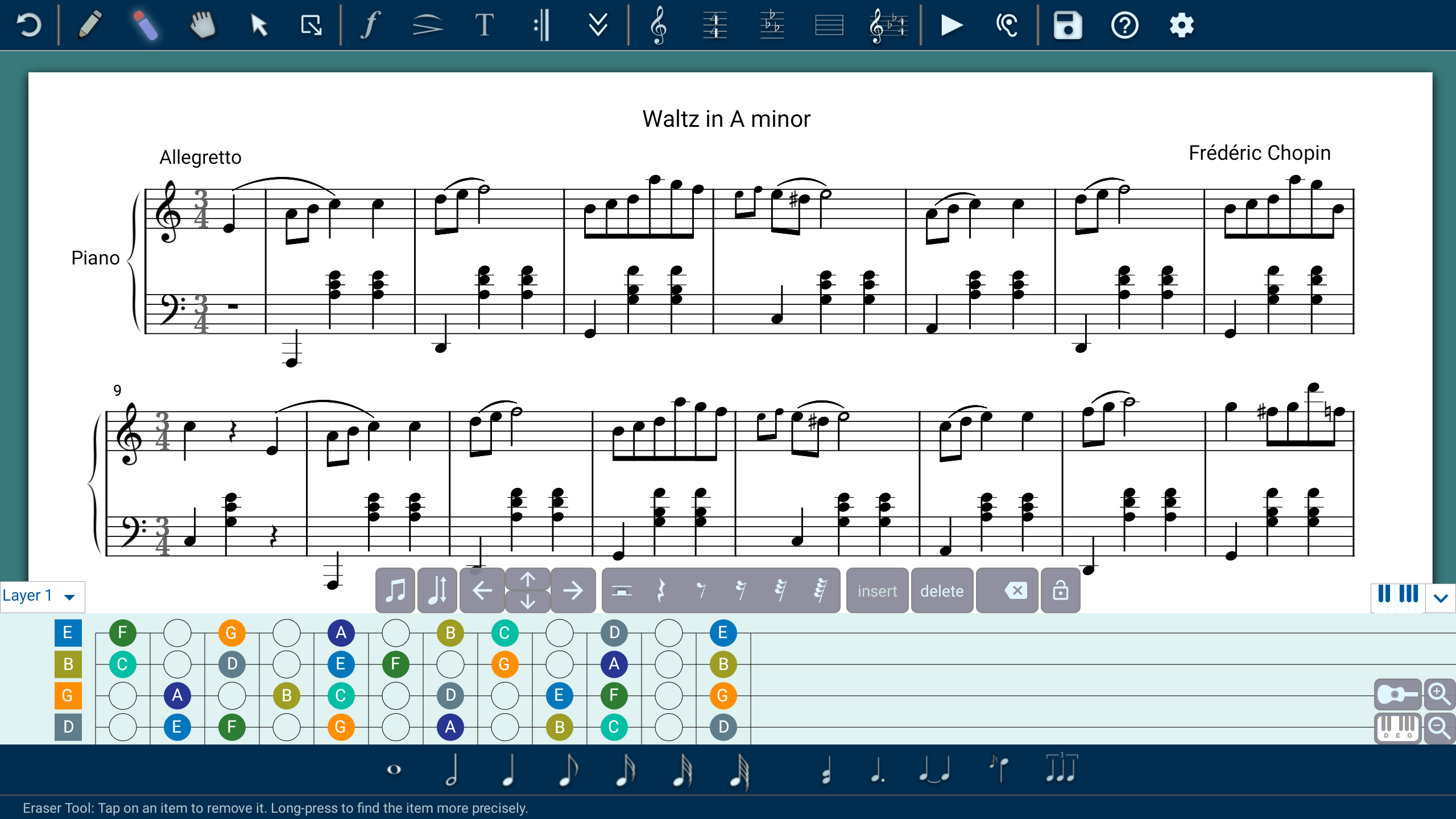This screenshot has height=819, width=1456.
Task: Insert a sixty-fourth rest
Action: pos(820,591)
